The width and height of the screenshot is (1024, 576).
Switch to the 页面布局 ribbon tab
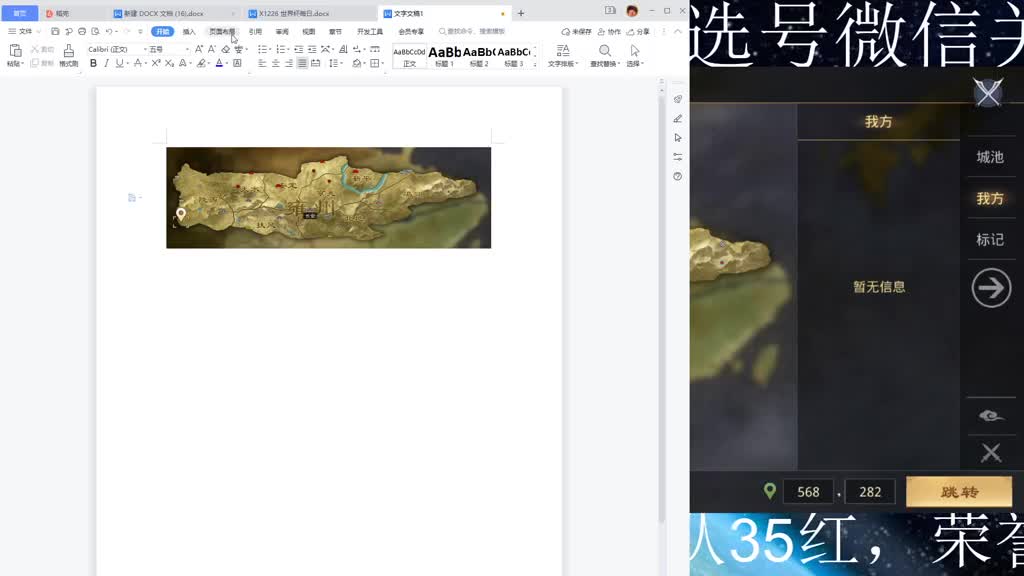(221, 31)
